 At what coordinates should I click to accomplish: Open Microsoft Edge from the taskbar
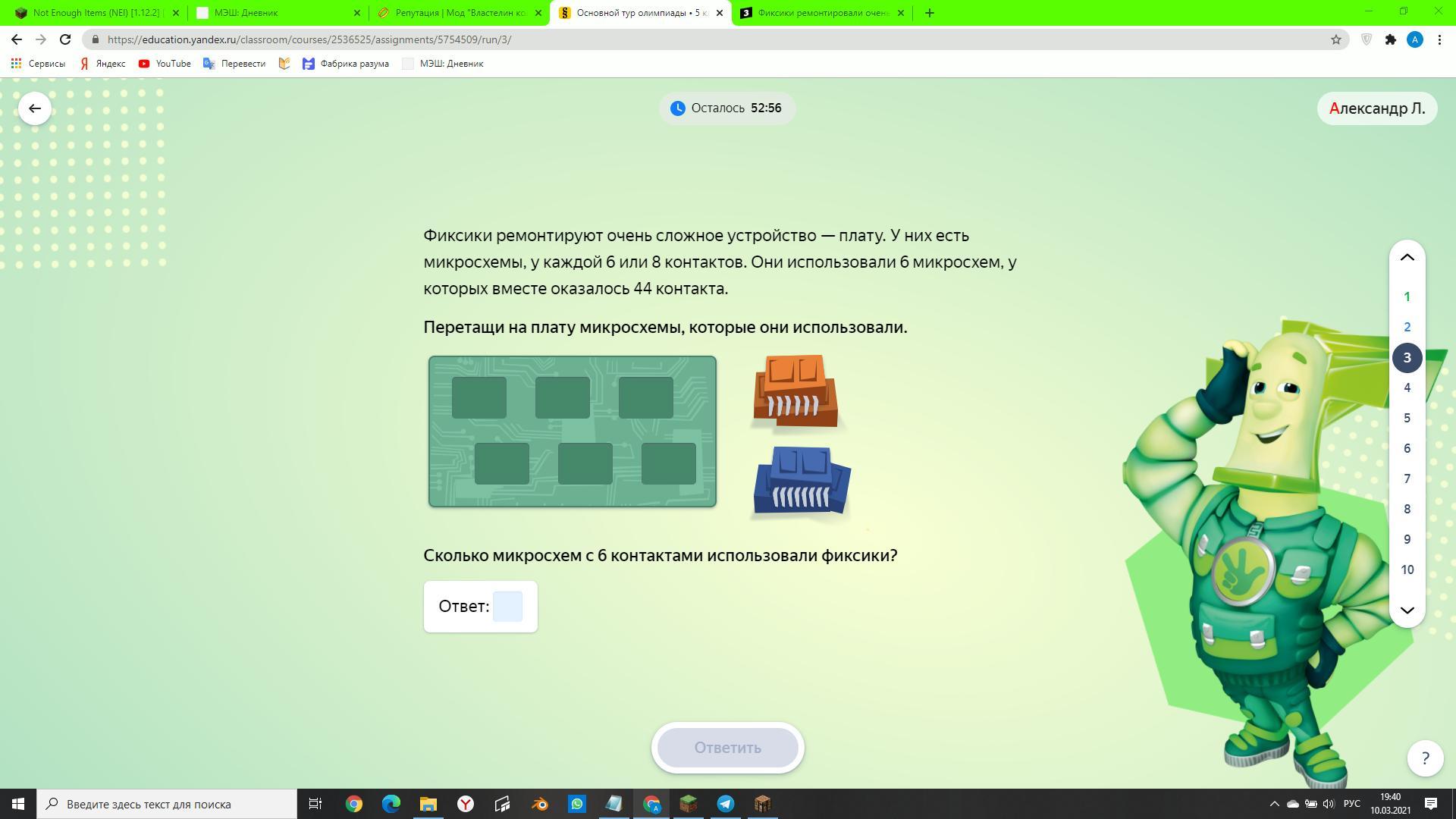pos(391,804)
